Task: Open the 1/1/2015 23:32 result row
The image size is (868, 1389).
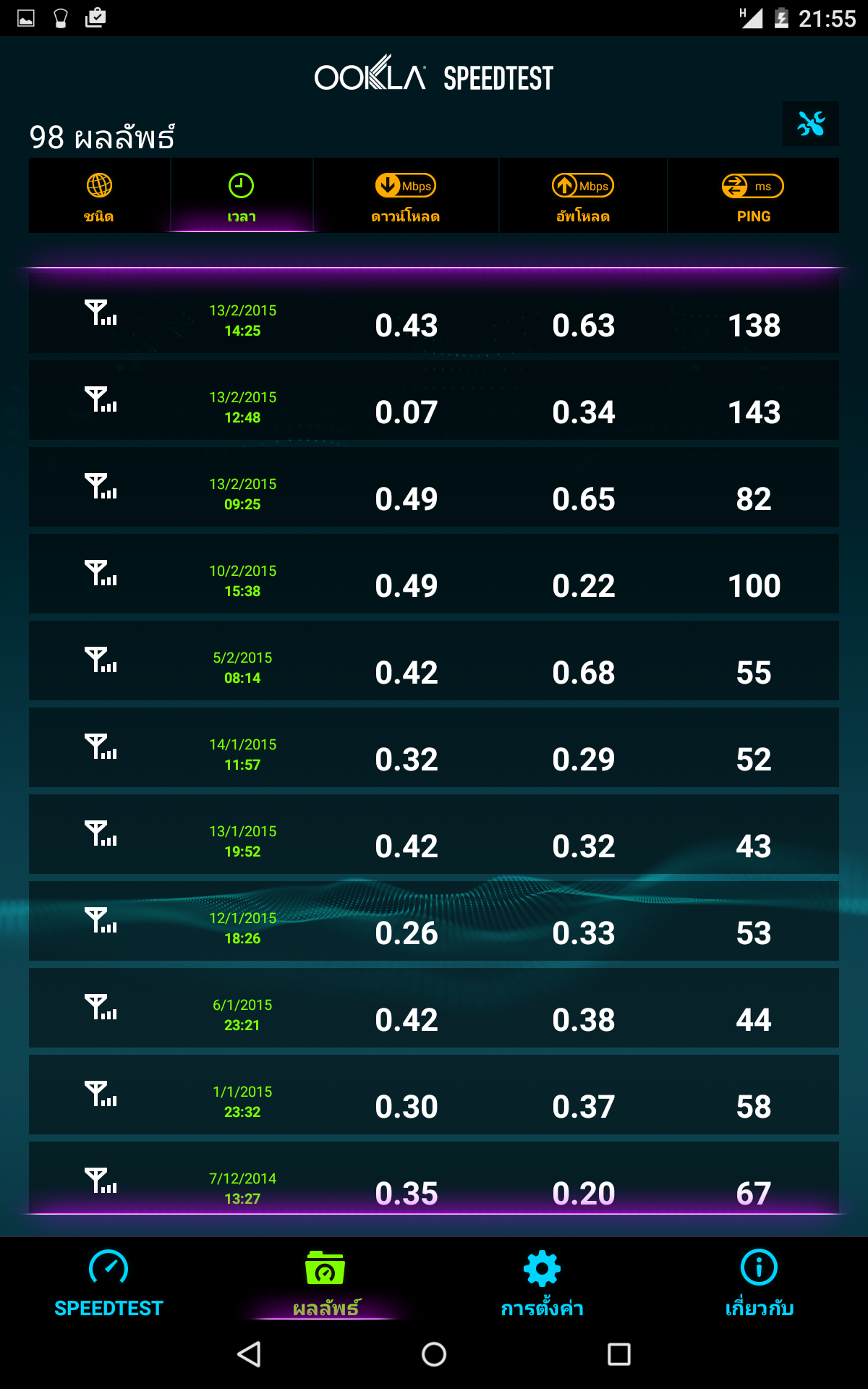Action: (x=434, y=1102)
